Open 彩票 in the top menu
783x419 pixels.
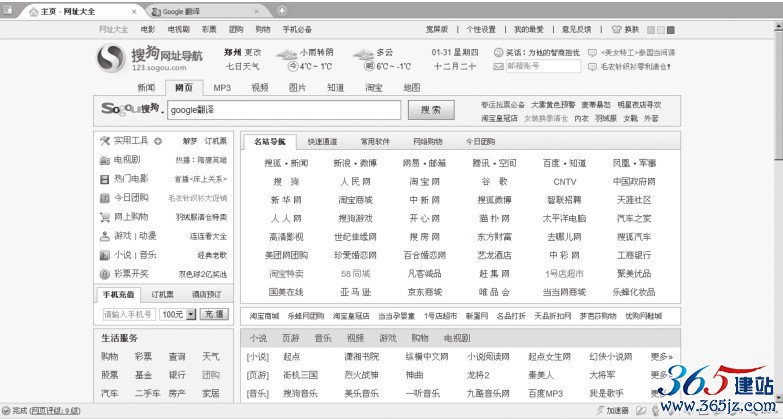click(209, 29)
